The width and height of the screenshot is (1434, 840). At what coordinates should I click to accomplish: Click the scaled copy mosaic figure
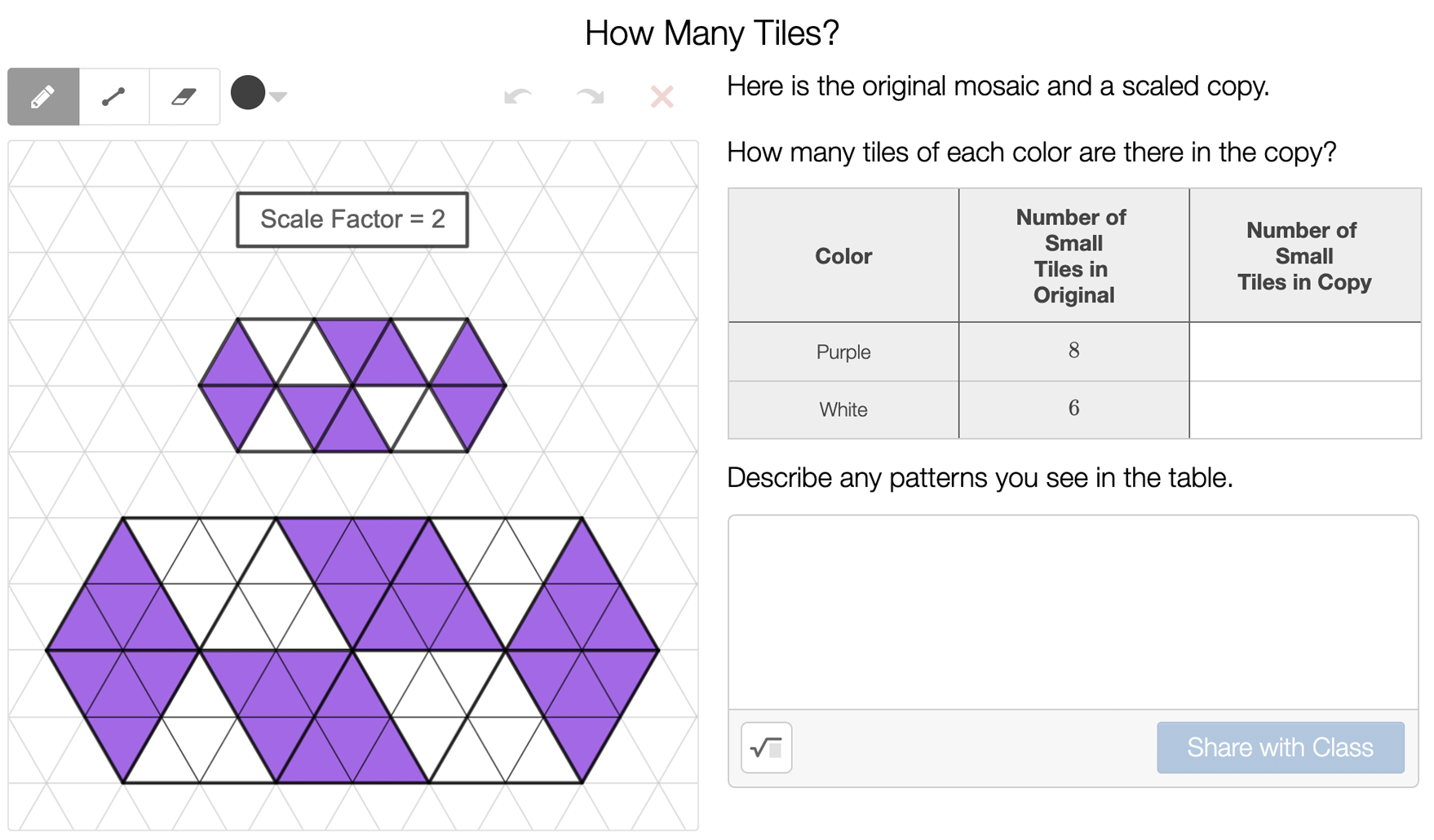(x=352, y=650)
